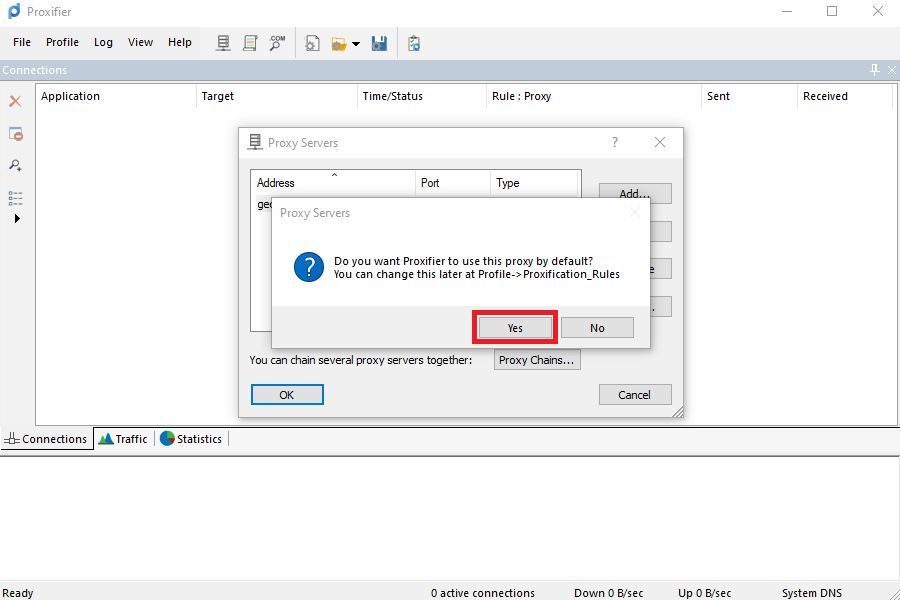Expand the sidebar black arrow
The image size is (900, 600).
tap(17, 219)
